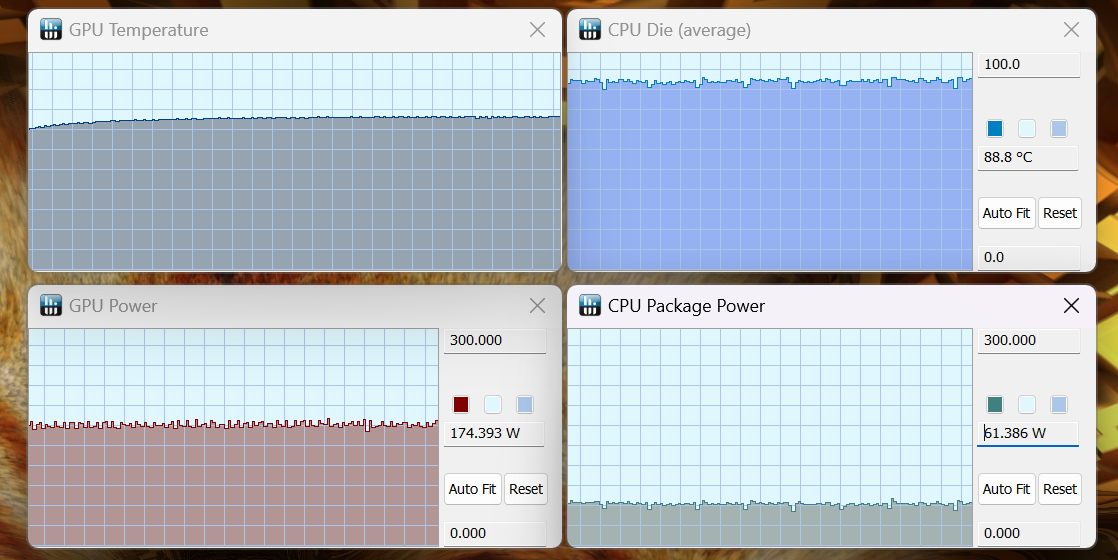The height and width of the screenshot is (560, 1118).
Task: Hit Reset for CPU Package Power
Action: (1060, 489)
